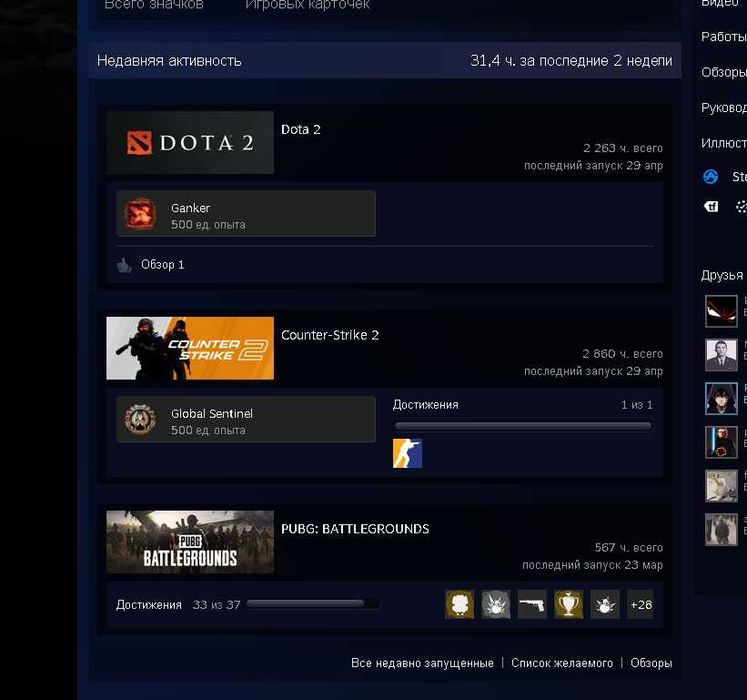Open the Ganker badge icon
Image resolution: width=747 pixels, height=700 pixels.
pos(140,214)
